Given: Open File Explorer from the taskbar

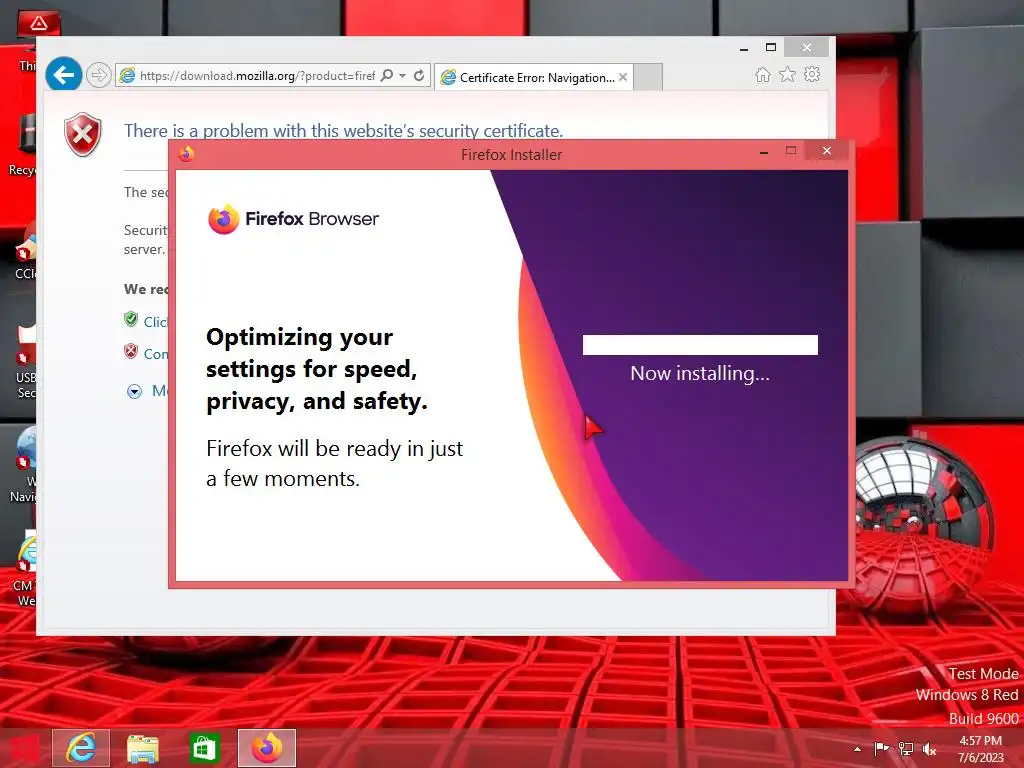Looking at the screenshot, I should pyautogui.click(x=142, y=748).
